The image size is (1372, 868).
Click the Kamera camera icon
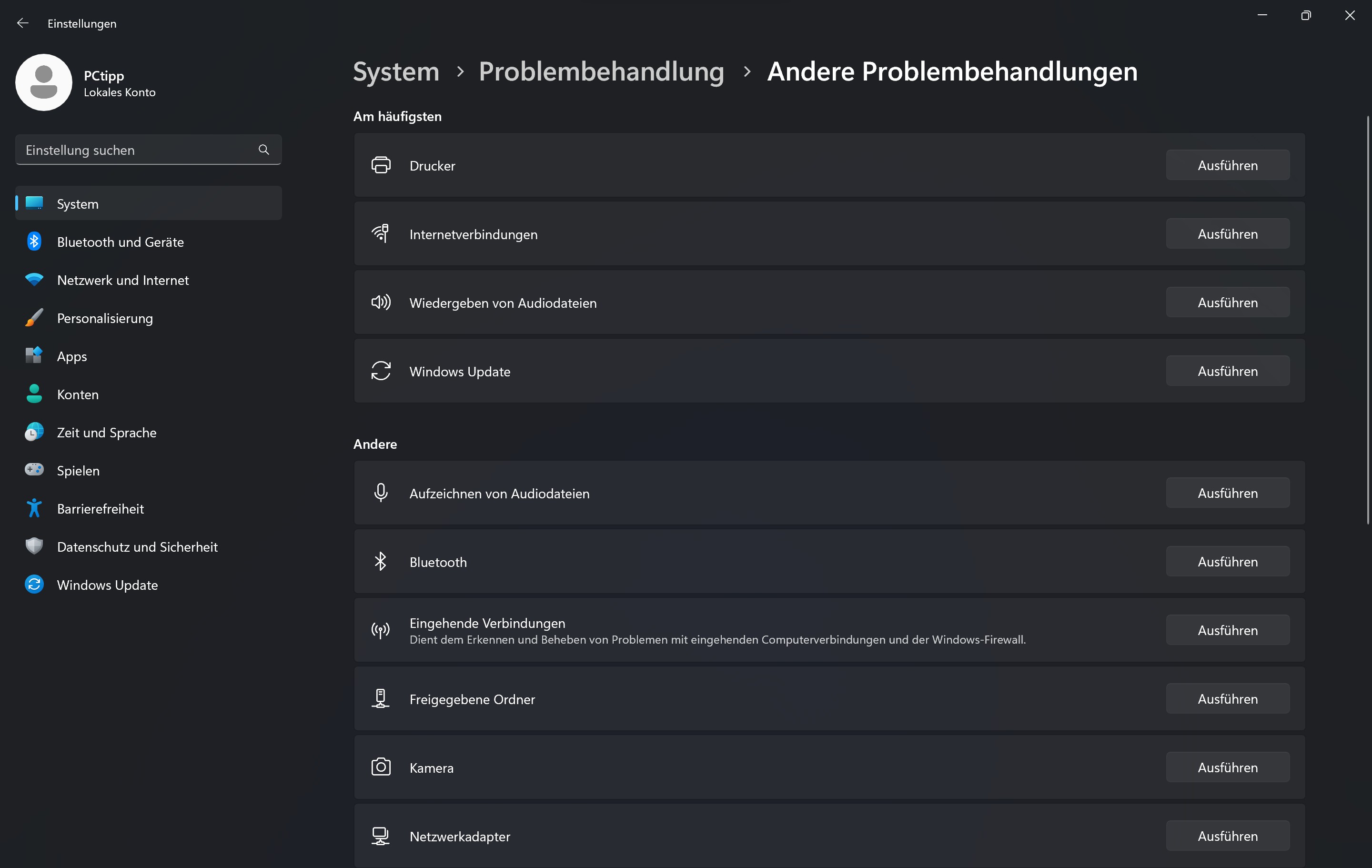coord(381,767)
